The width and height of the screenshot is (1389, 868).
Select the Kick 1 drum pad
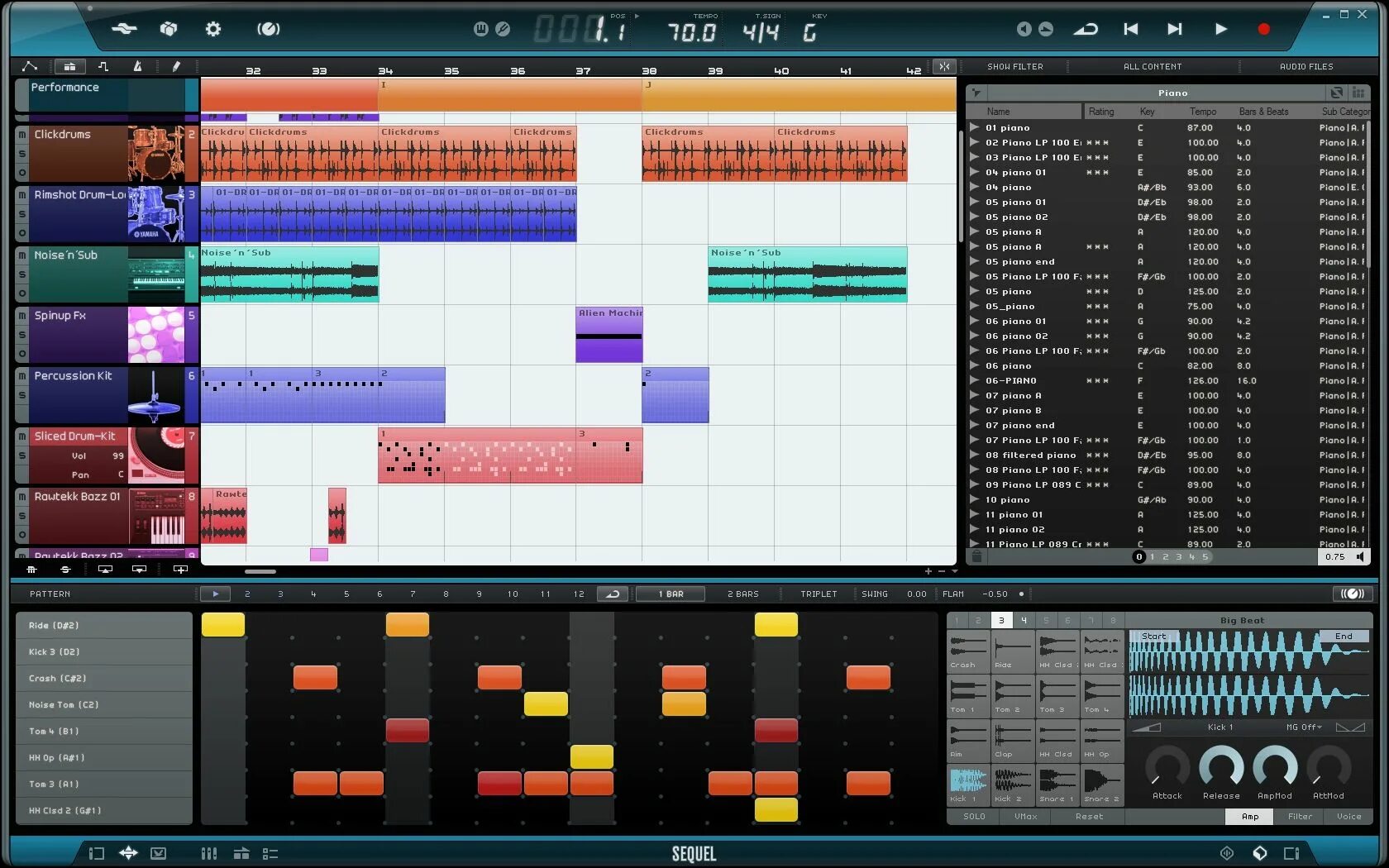[x=968, y=785]
